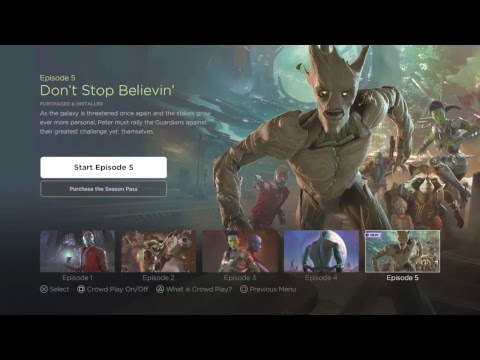Click the highlighted Episode 5 thumbnail
Image resolution: width=480 pixels, height=360 pixels.
coord(403,251)
